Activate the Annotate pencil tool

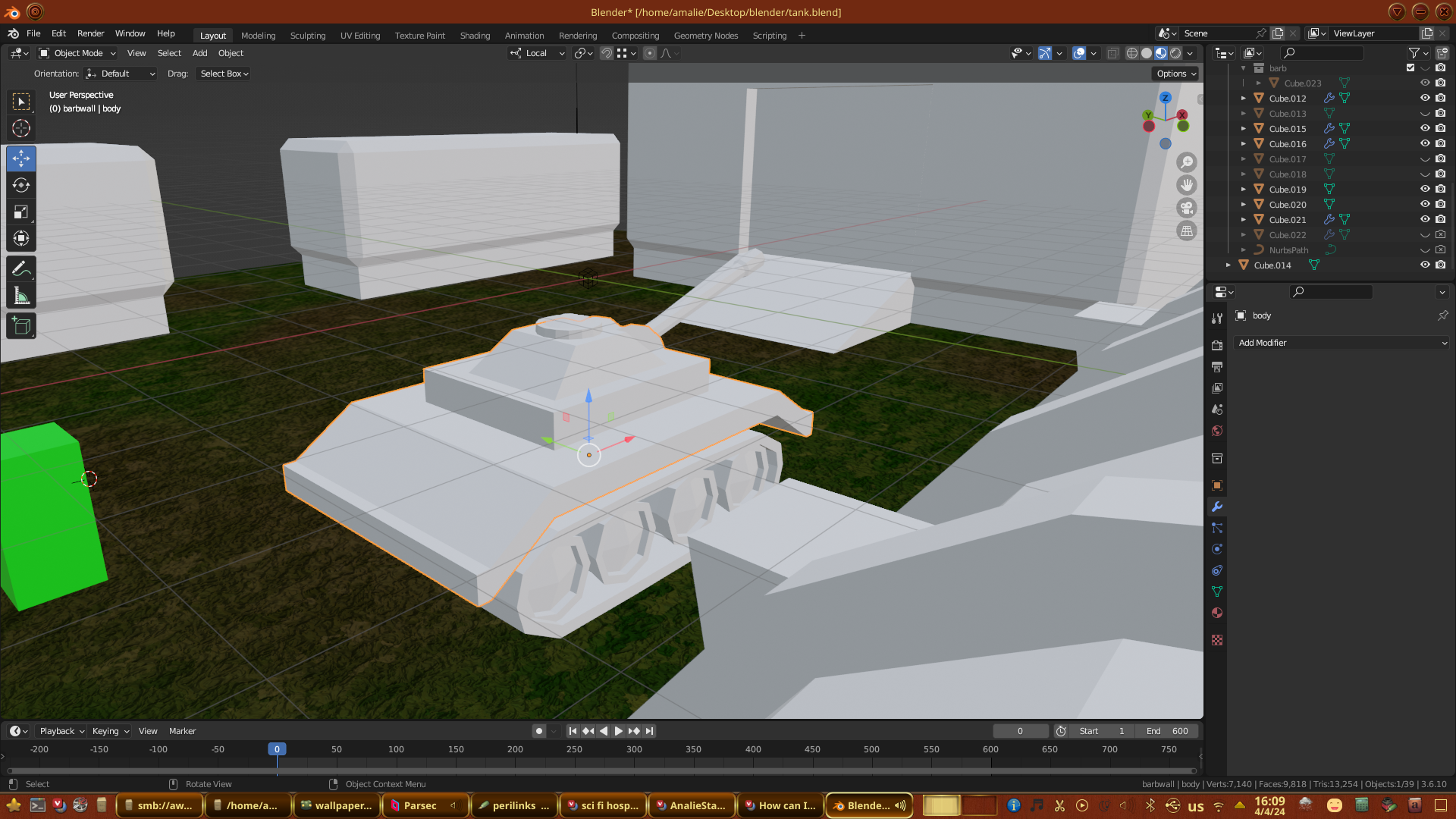click(21, 268)
